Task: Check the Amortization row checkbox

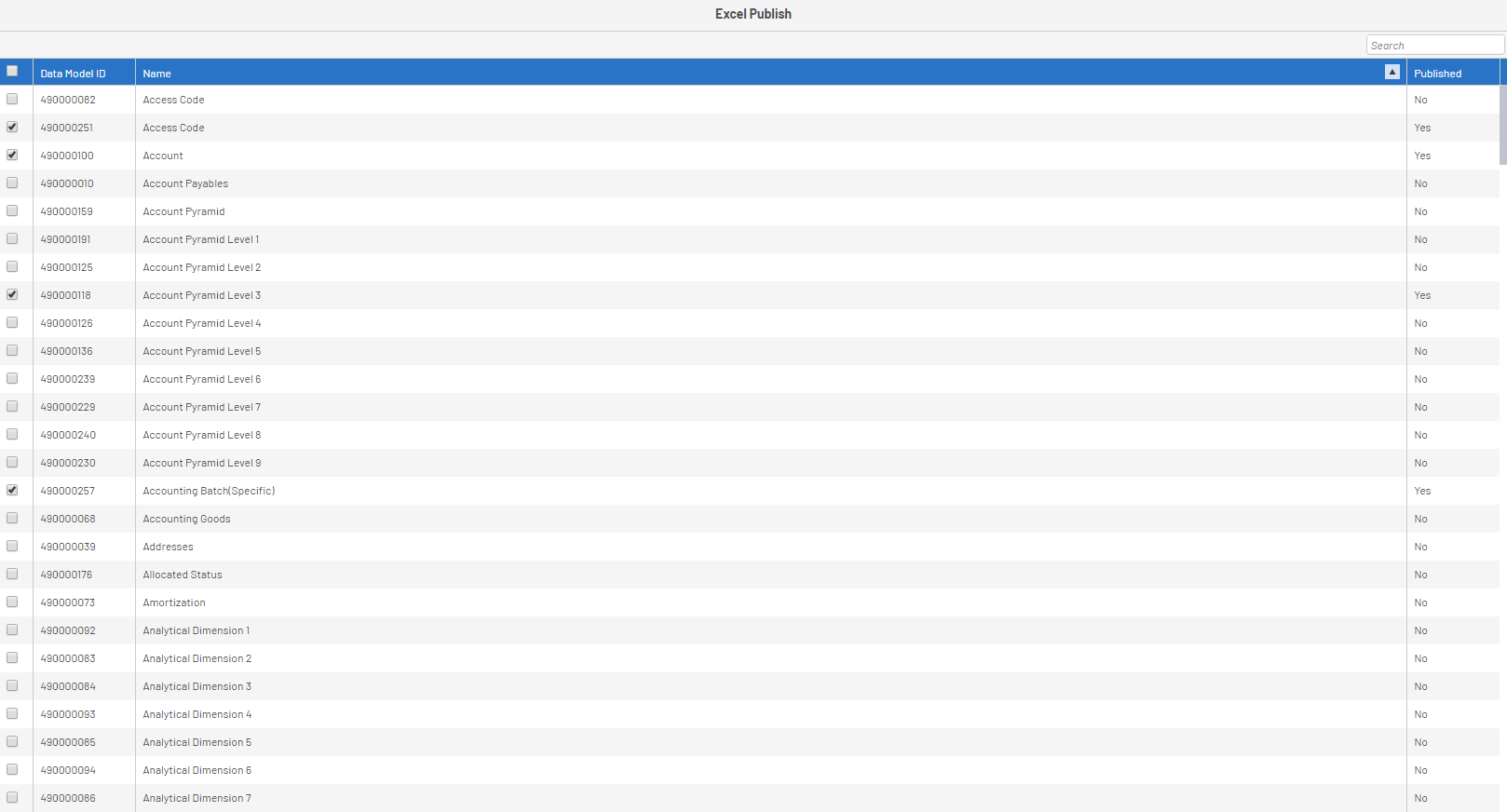Action: pos(12,602)
